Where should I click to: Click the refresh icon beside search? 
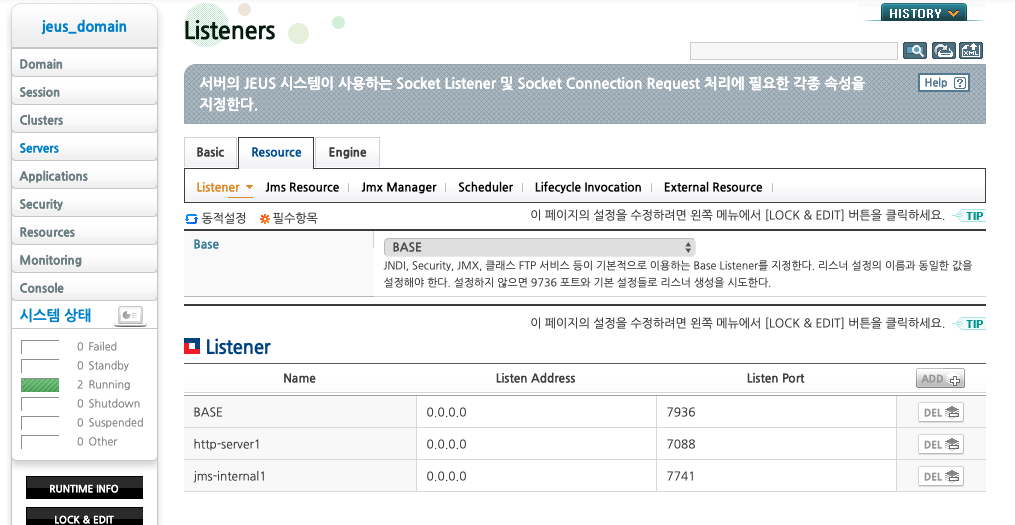pos(943,50)
